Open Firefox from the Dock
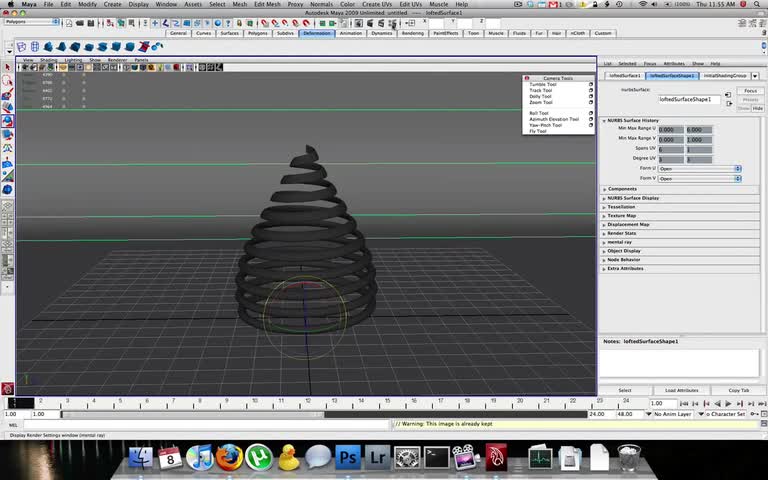The image size is (768, 480). tap(229, 457)
